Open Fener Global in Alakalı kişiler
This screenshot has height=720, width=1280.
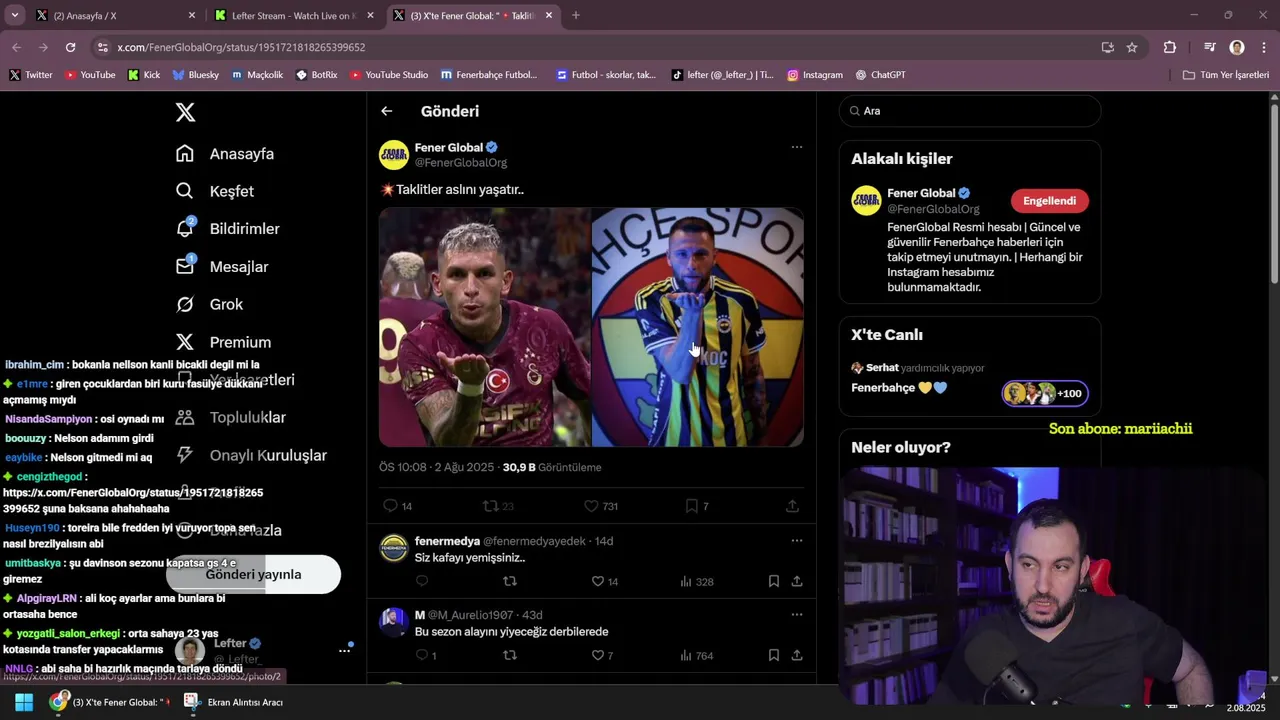tap(921, 193)
